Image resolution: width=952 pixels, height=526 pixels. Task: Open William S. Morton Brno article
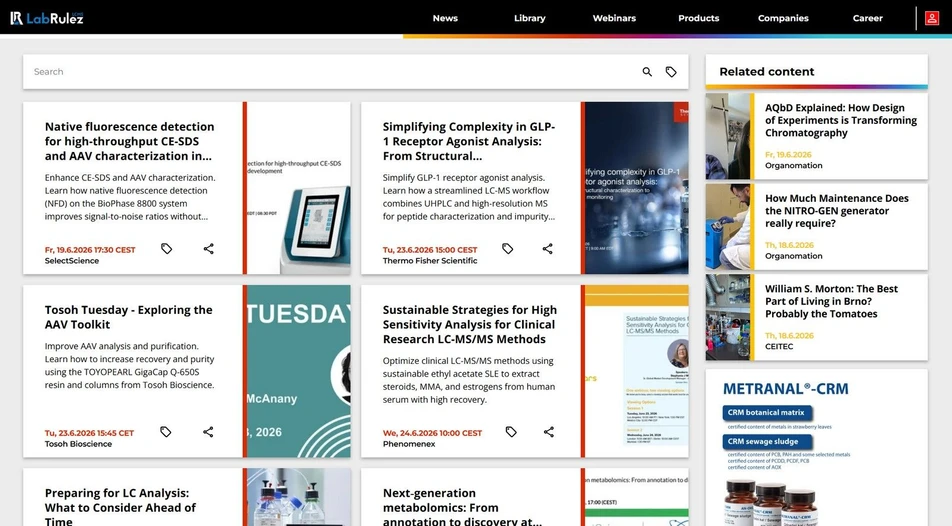(831, 301)
